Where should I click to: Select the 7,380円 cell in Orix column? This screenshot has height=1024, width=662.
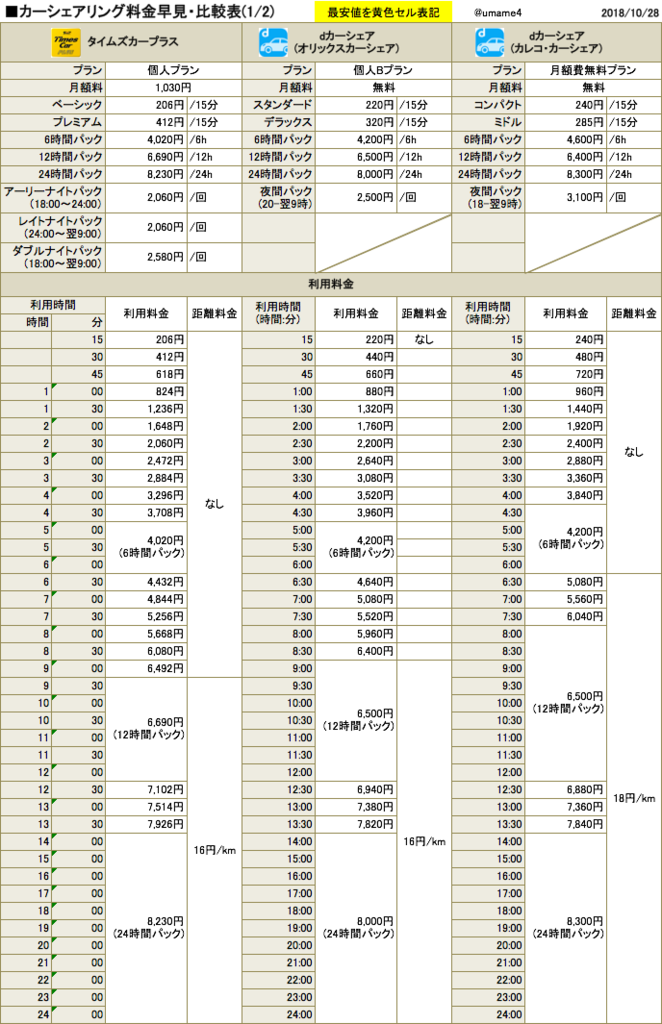[356, 807]
